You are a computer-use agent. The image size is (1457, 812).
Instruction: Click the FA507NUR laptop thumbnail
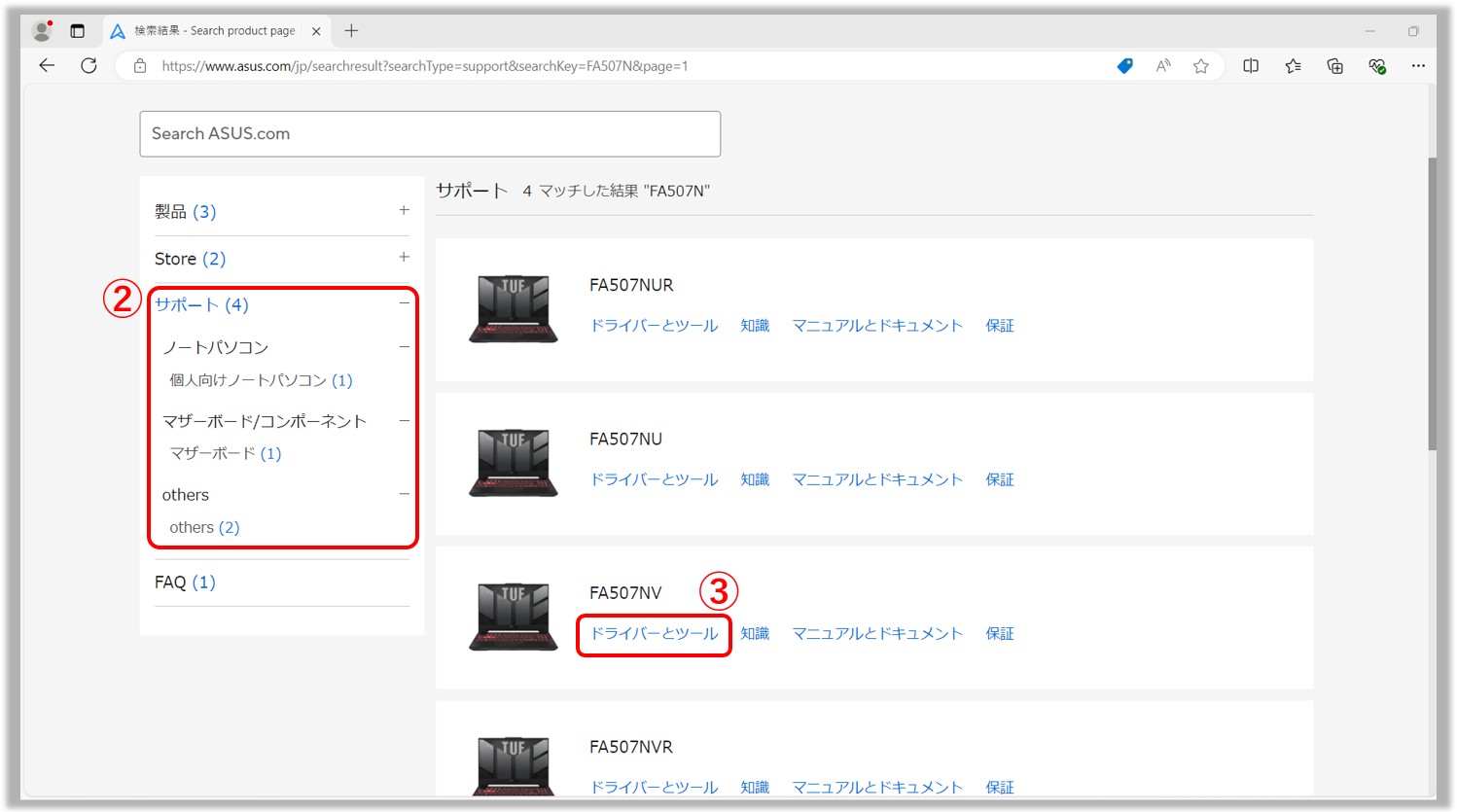(514, 309)
